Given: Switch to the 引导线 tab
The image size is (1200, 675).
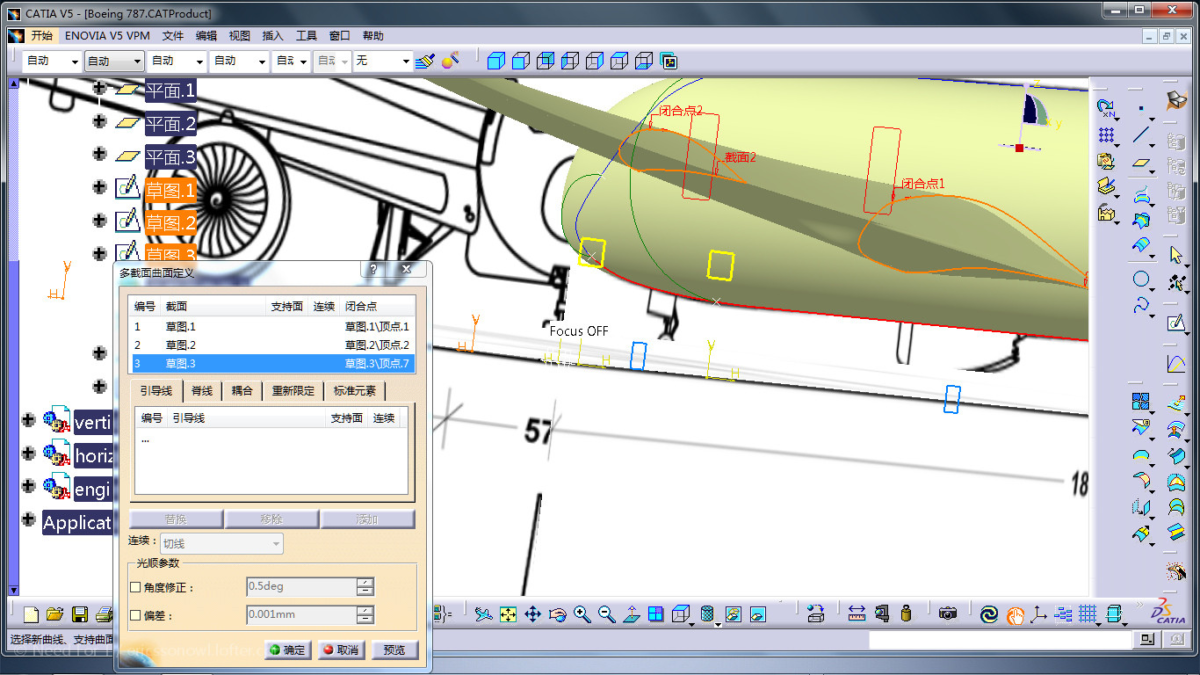Looking at the screenshot, I should 156,391.
